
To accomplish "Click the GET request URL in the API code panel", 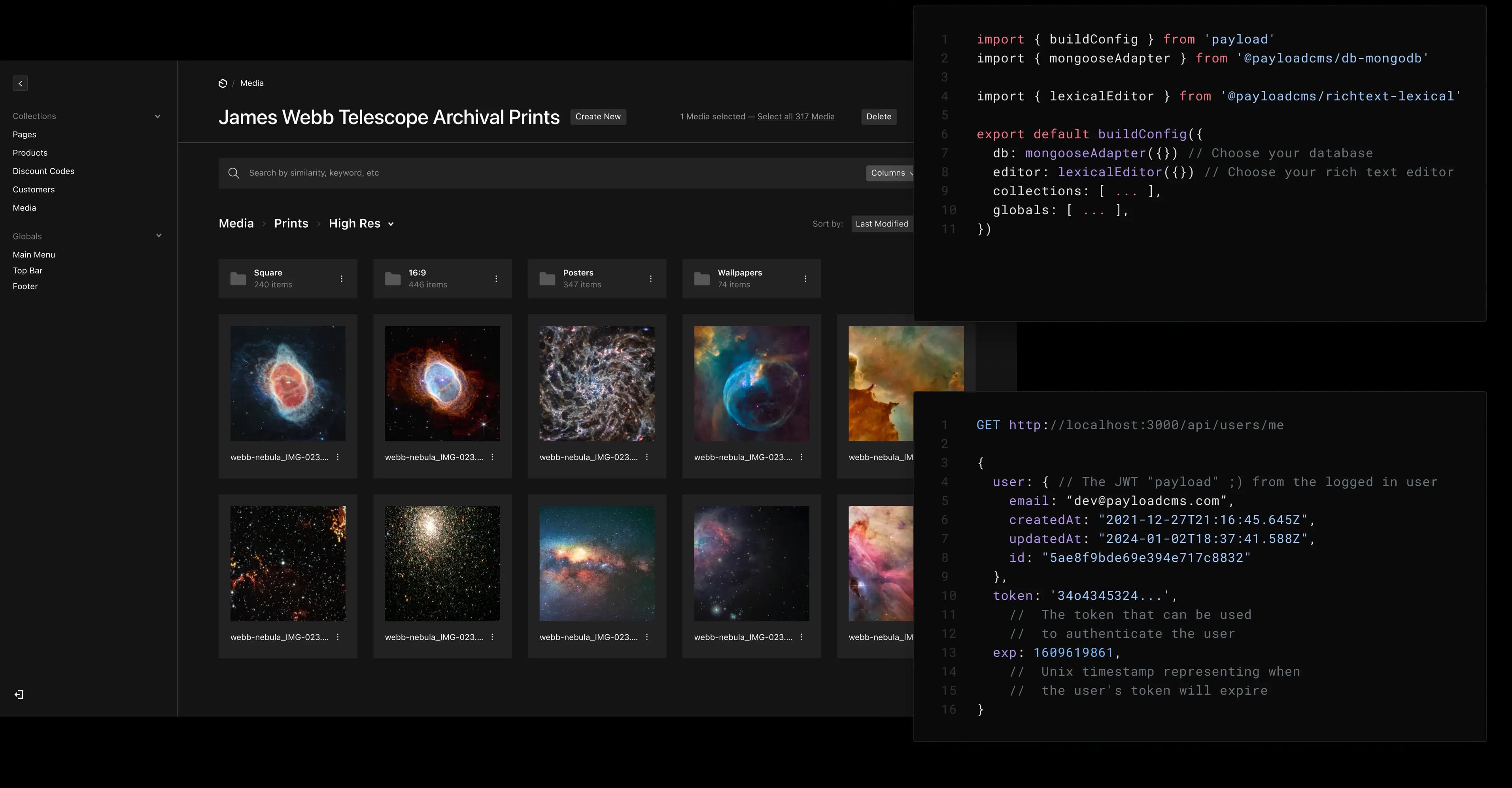I will pos(1146,425).
